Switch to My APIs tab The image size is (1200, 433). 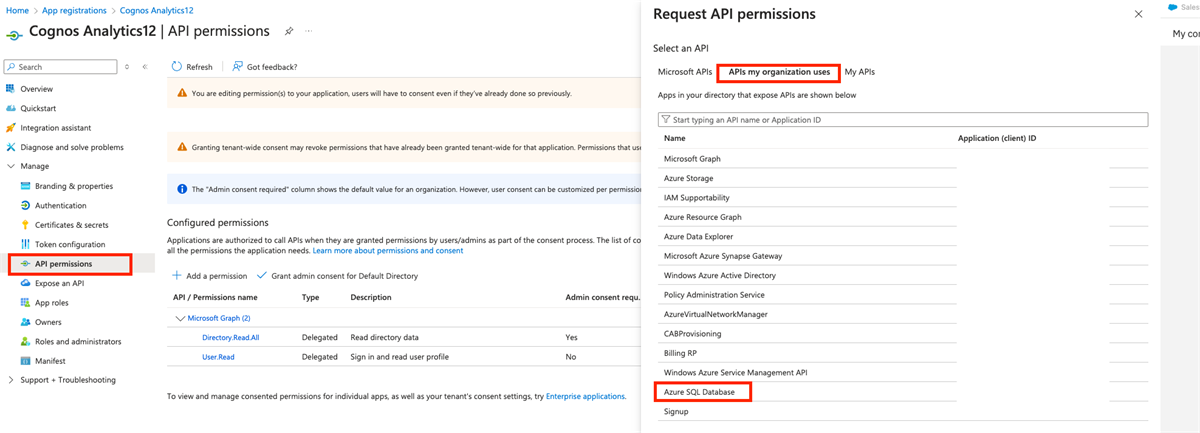860,72
